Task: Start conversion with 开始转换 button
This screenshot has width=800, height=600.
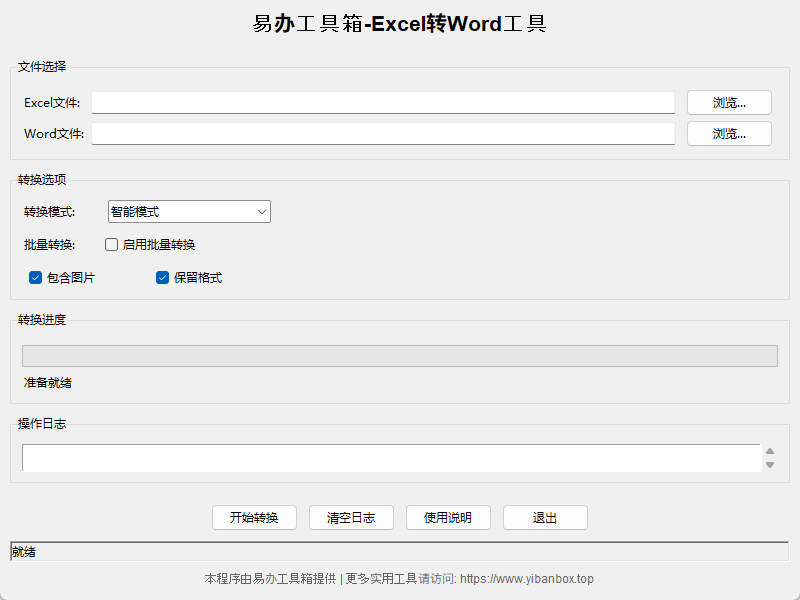Action: [254, 518]
